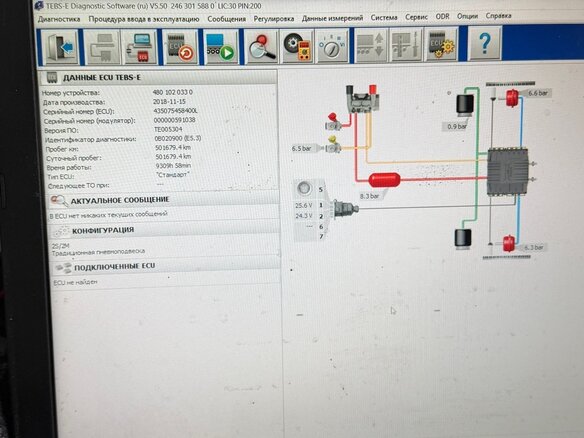Click the 24.3 V pin 2 voltage
This screenshot has height=438, width=584.
304,216
